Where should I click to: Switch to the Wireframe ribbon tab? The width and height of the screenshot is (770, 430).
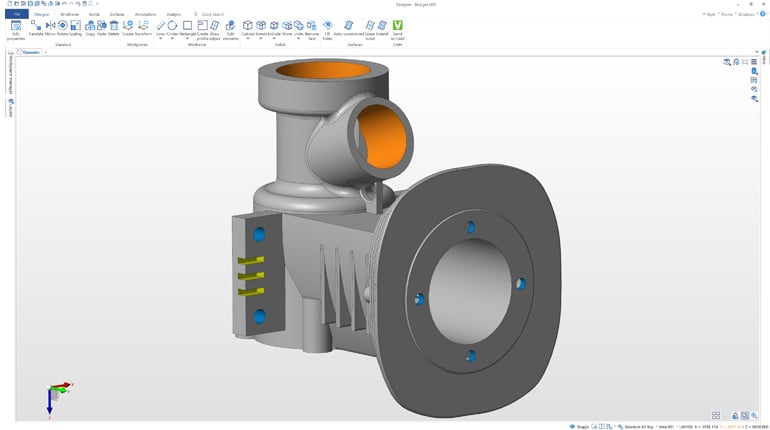point(69,14)
